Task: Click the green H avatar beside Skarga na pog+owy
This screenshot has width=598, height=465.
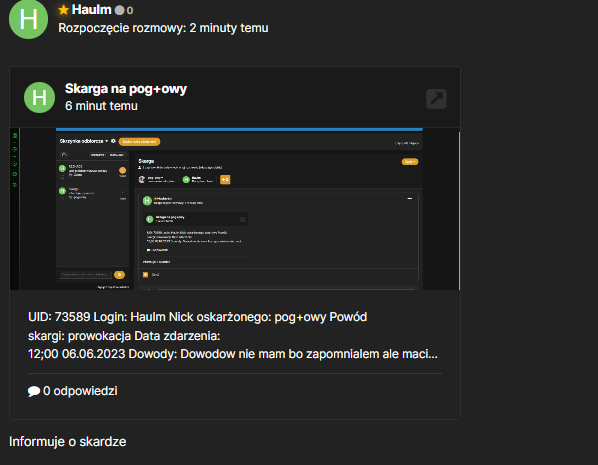Action: (x=40, y=98)
